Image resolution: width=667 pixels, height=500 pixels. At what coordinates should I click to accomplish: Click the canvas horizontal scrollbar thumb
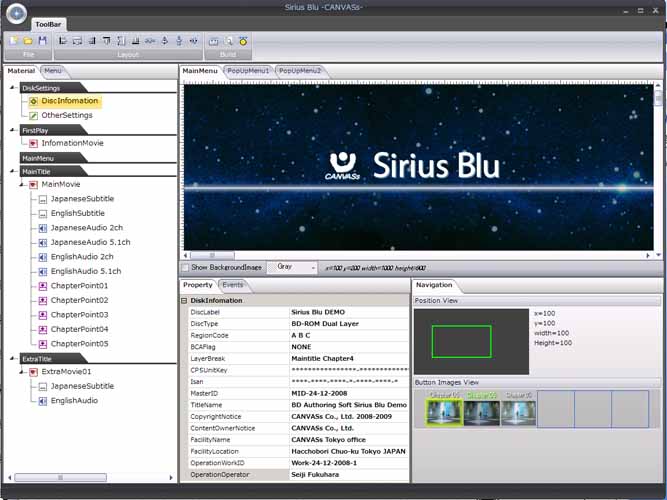tap(212, 255)
